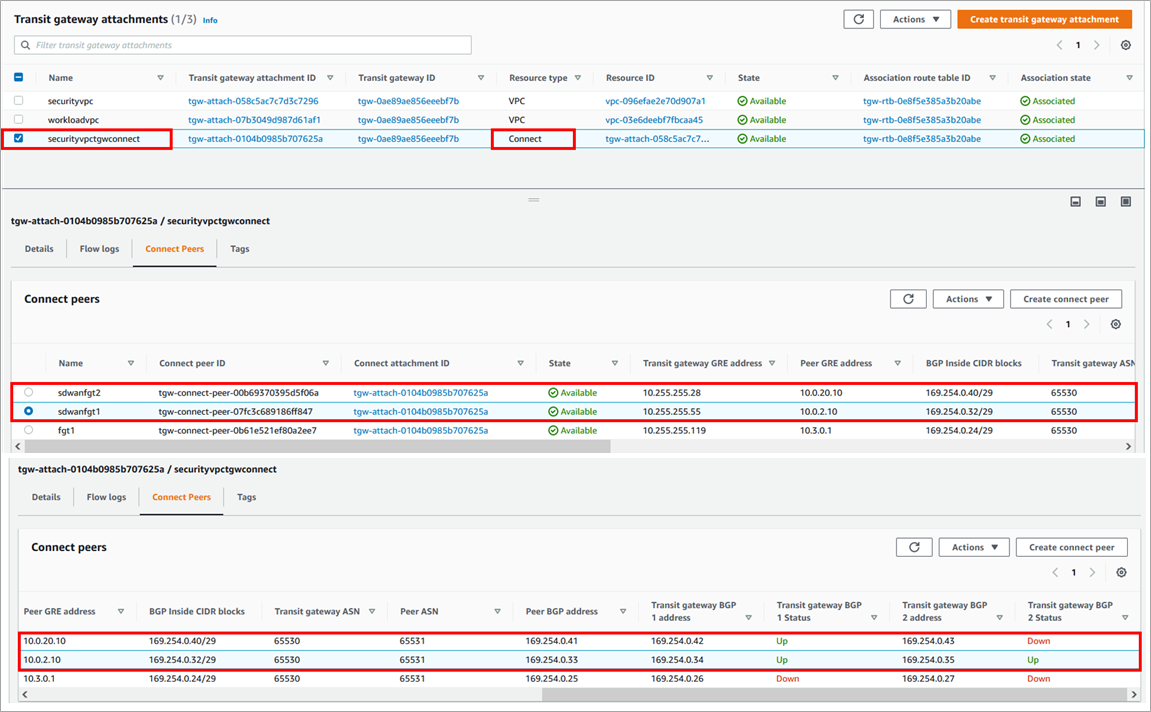
Task: Go to next page of attachments
Action: (x=1097, y=45)
